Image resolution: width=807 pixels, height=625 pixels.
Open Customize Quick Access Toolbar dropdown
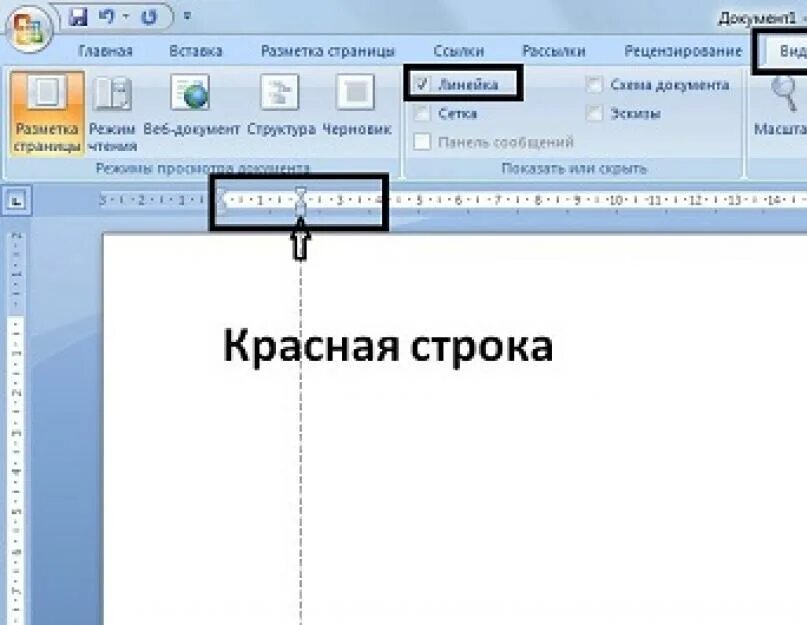tap(187, 16)
